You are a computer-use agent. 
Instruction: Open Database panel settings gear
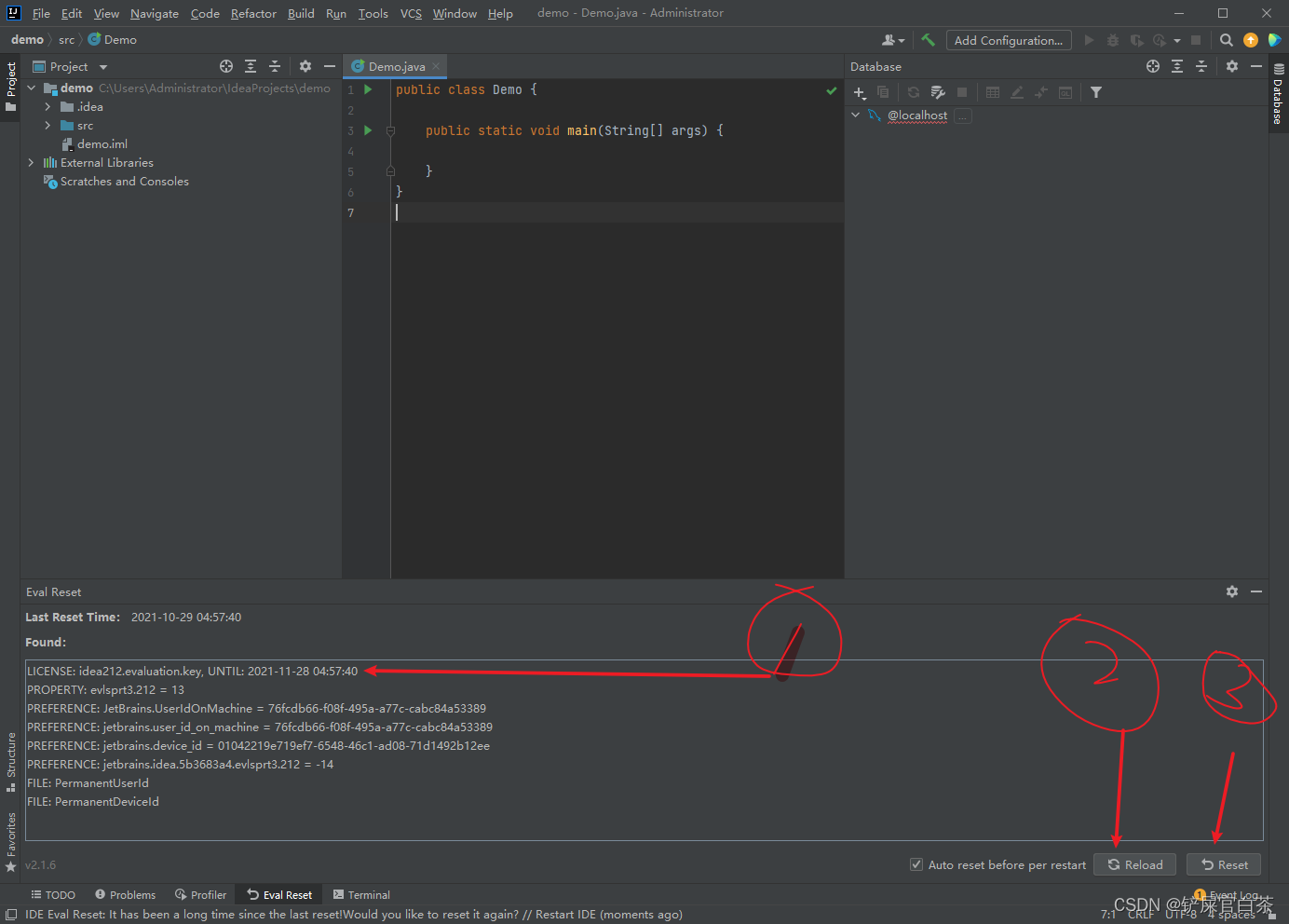pos(1232,66)
